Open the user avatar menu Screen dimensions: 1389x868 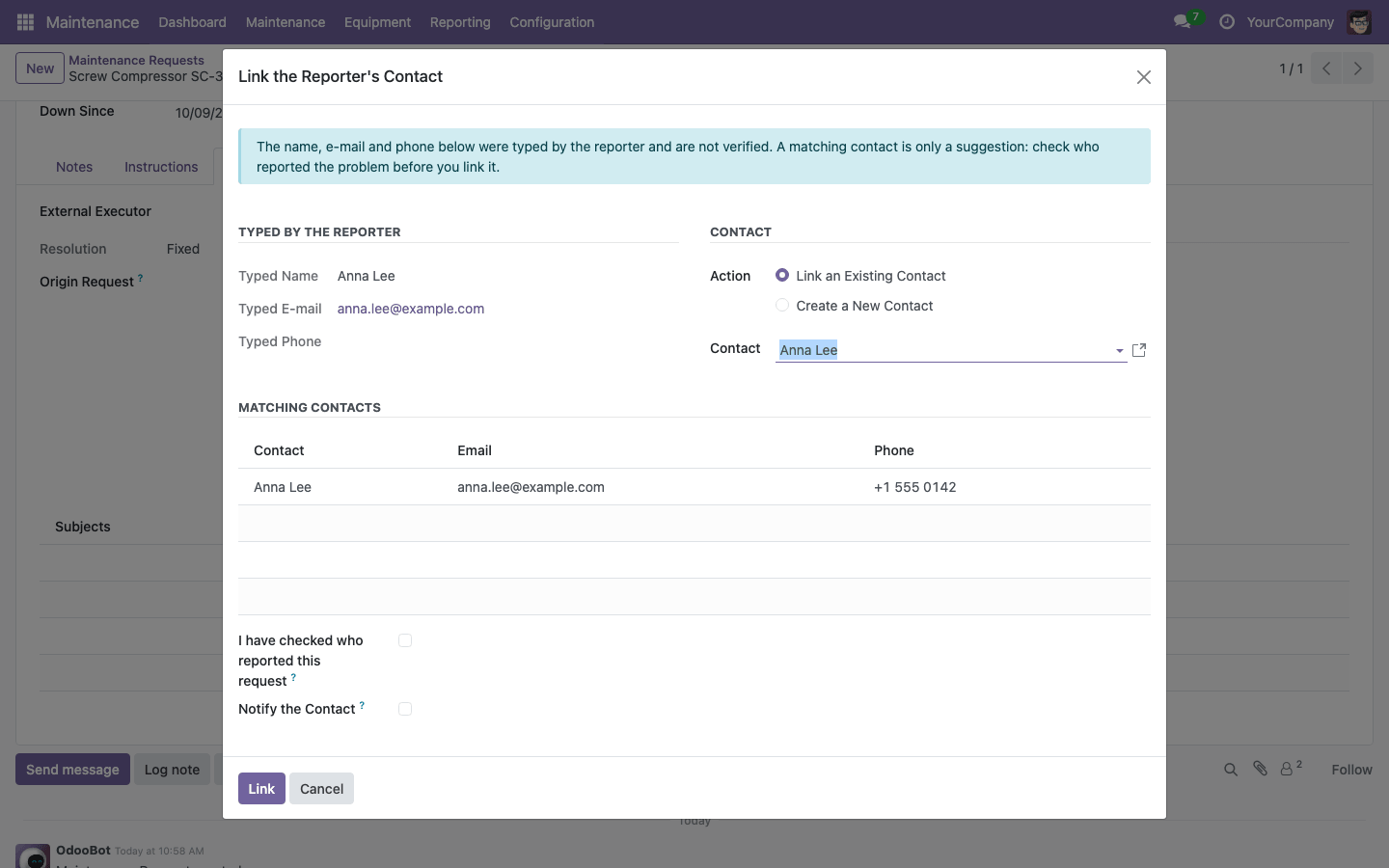[x=1359, y=21]
